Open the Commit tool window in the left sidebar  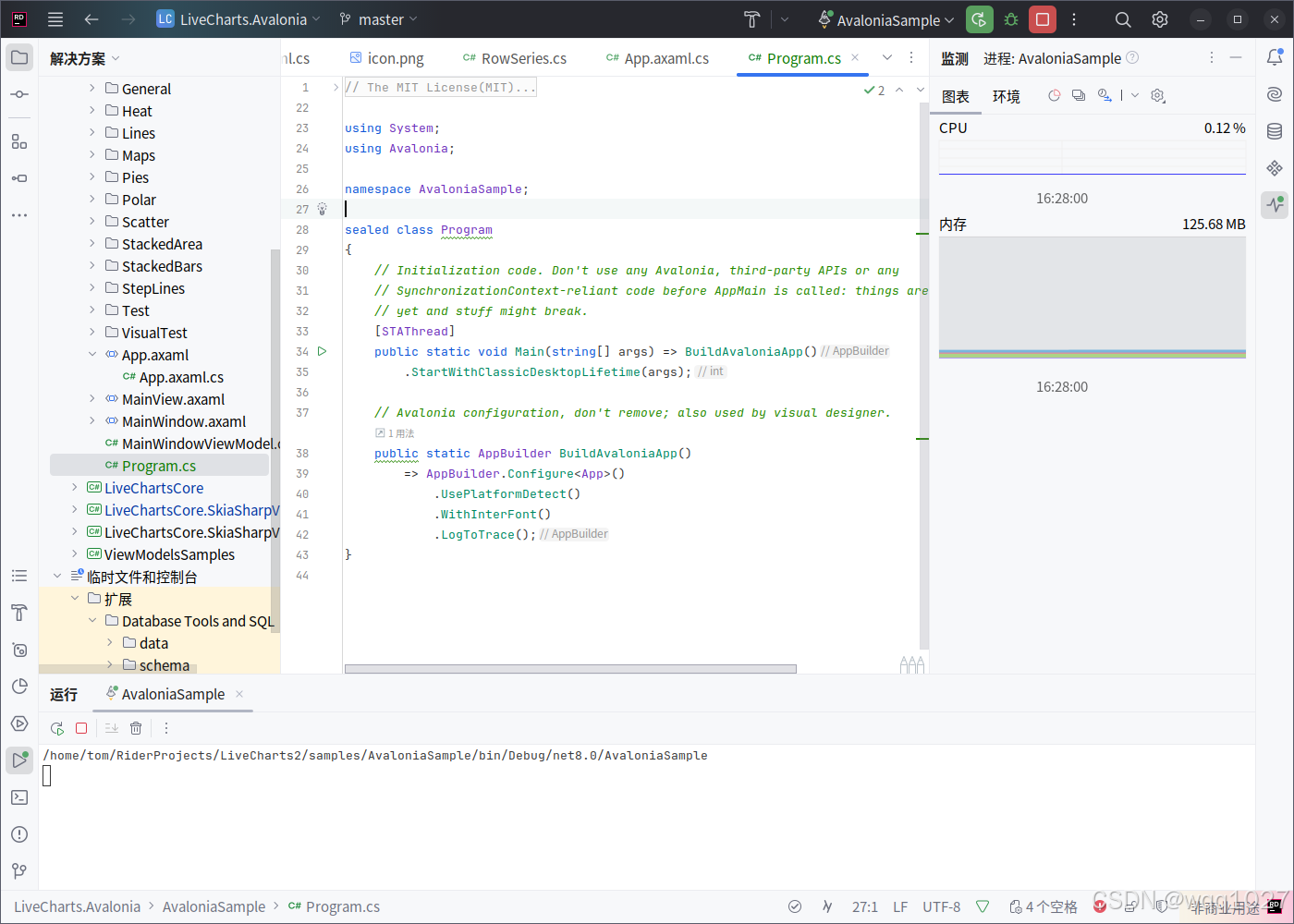[x=19, y=94]
